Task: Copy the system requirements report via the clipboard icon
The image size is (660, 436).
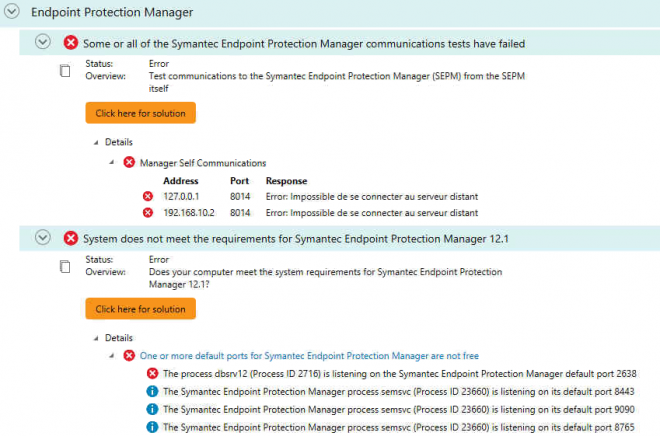Action: (x=65, y=266)
